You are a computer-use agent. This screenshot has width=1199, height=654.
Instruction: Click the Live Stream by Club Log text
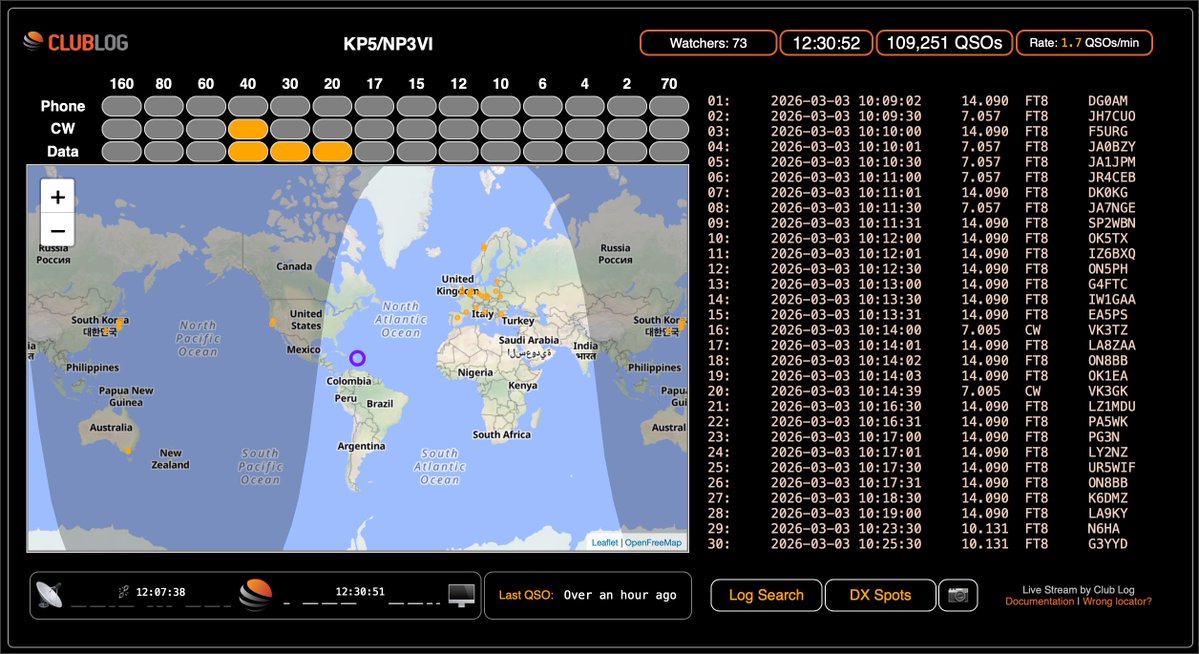click(1078, 590)
